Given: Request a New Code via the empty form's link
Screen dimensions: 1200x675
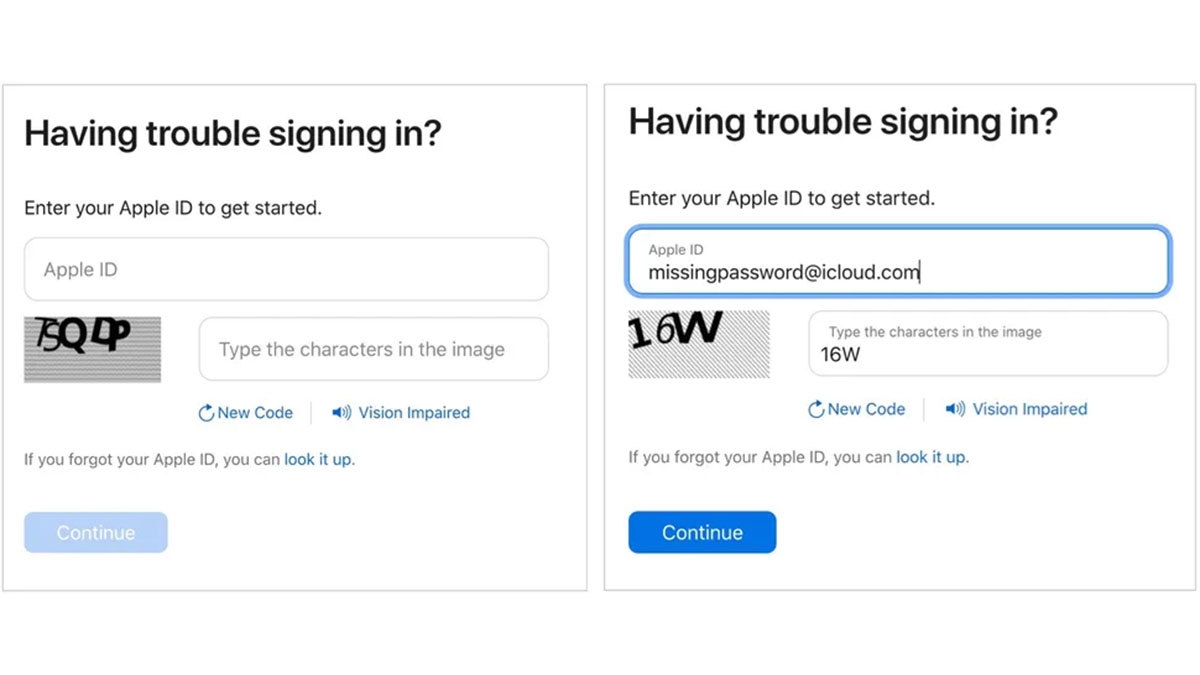Looking at the screenshot, I should pyautogui.click(x=255, y=413).
